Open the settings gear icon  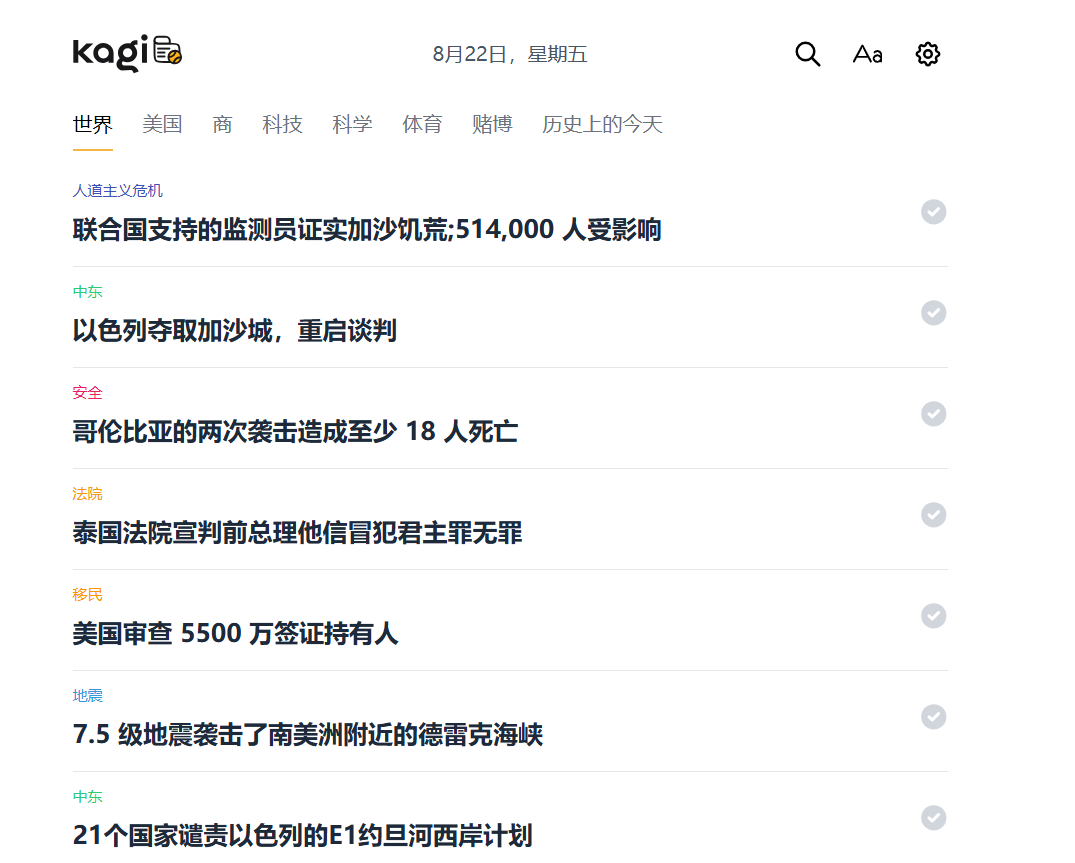pyautogui.click(x=928, y=54)
